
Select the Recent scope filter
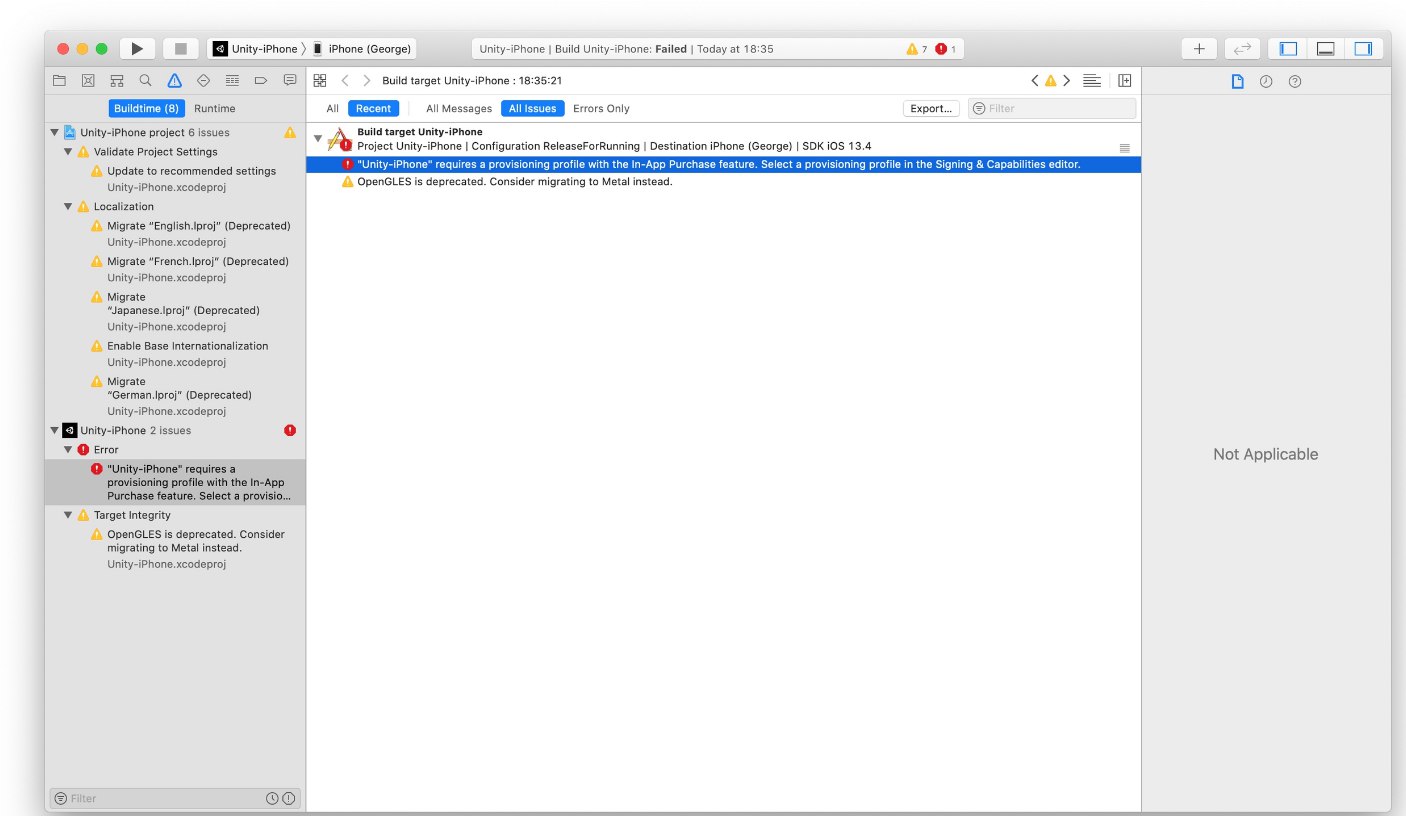[x=373, y=108]
